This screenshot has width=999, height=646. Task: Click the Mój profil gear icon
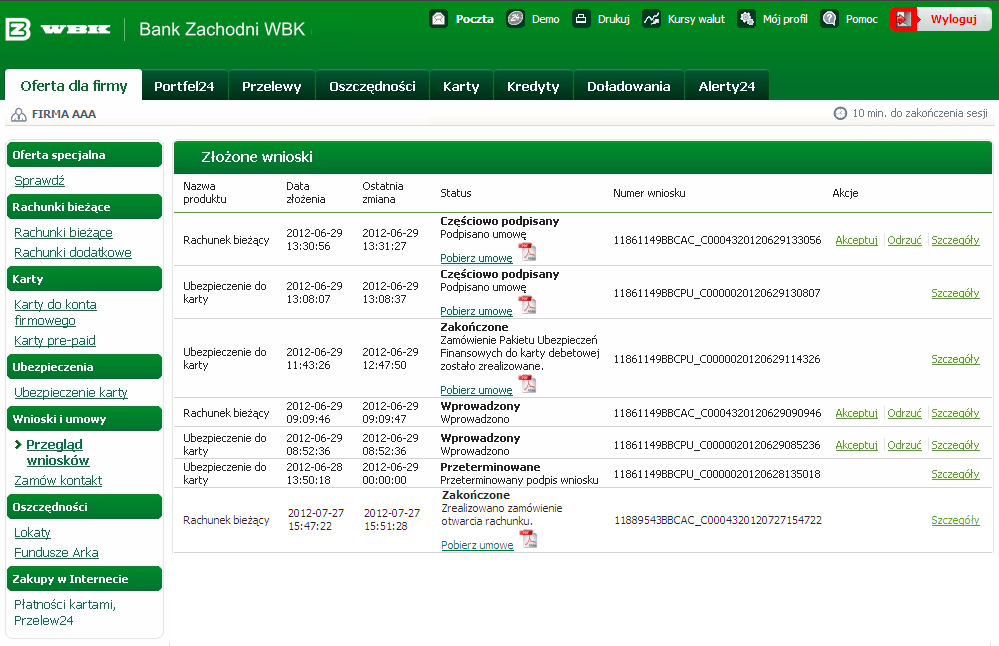point(746,18)
